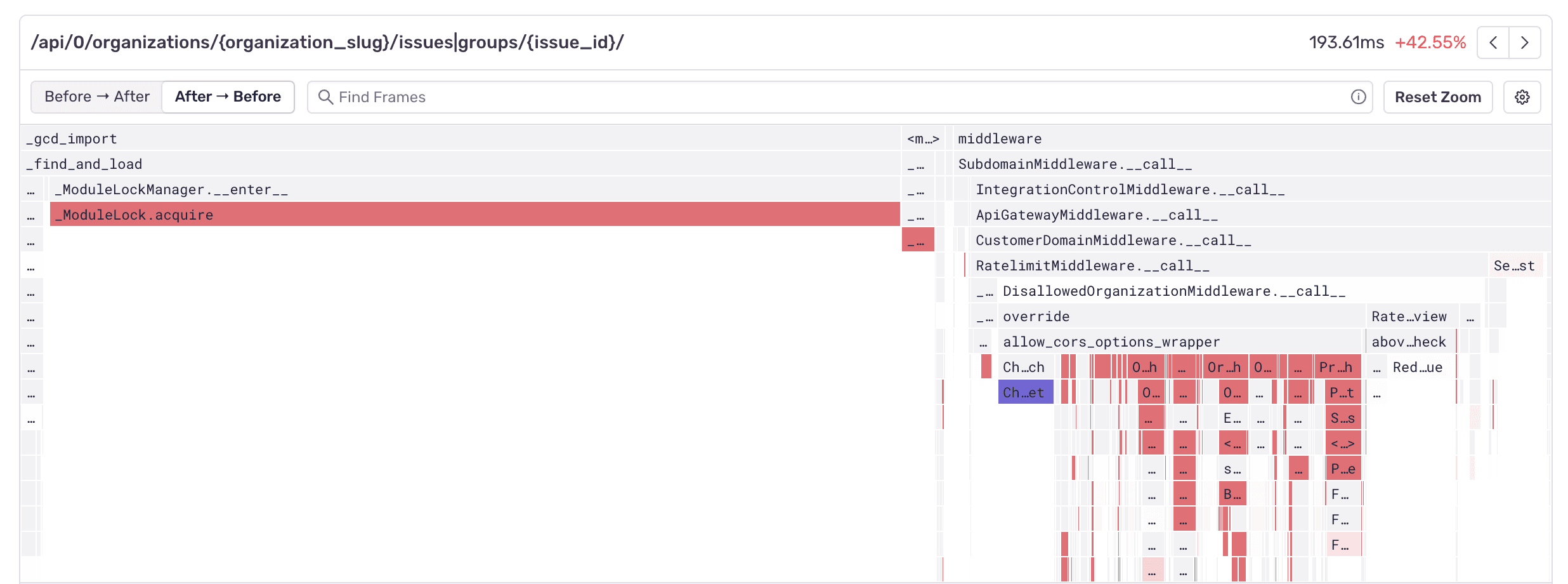Select the override frame

[x=1180, y=316]
